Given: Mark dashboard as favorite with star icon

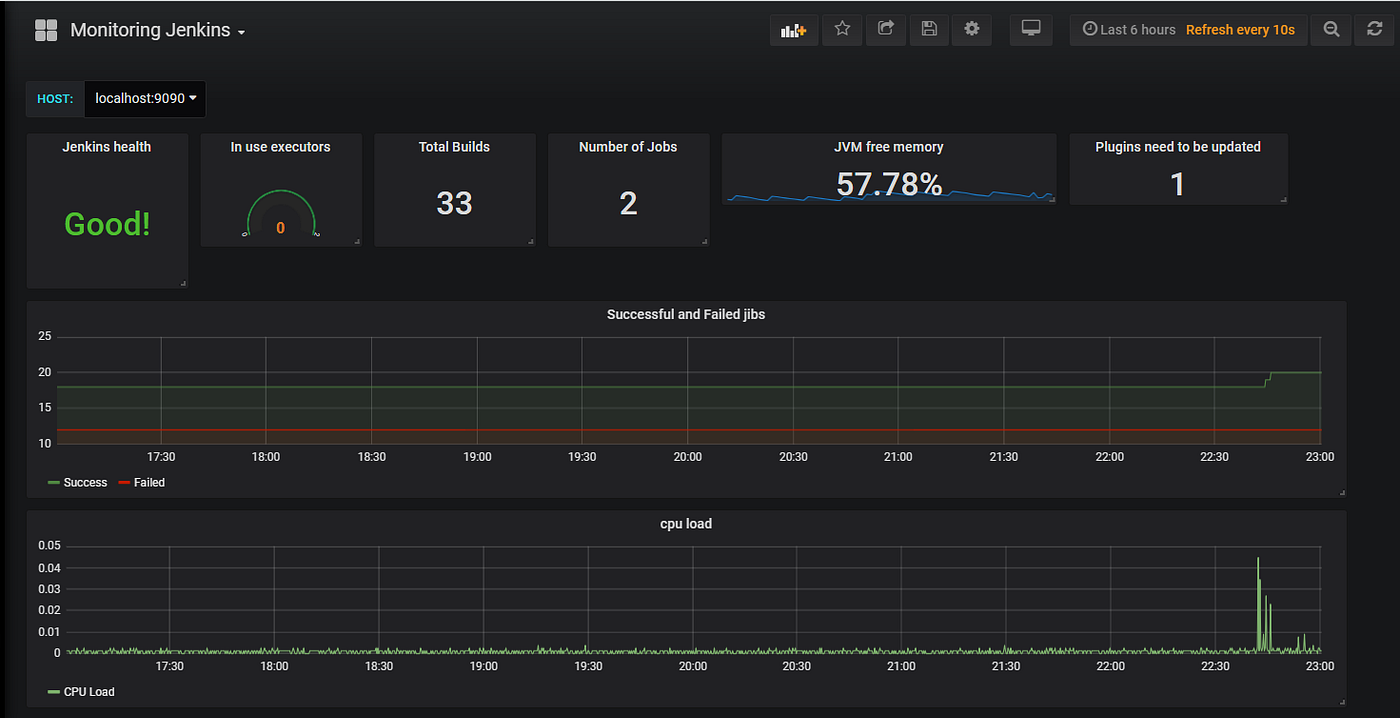Looking at the screenshot, I should [841, 29].
